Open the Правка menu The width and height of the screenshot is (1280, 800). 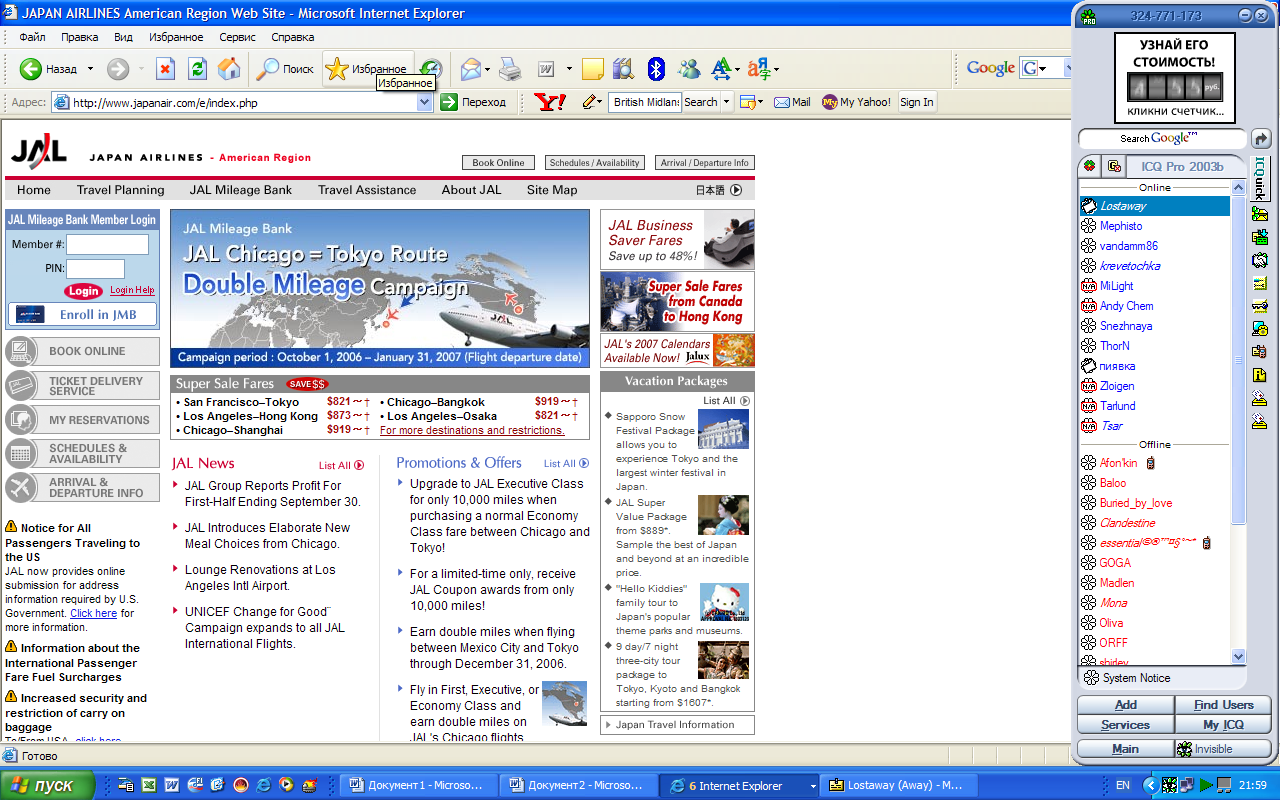(x=79, y=37)
